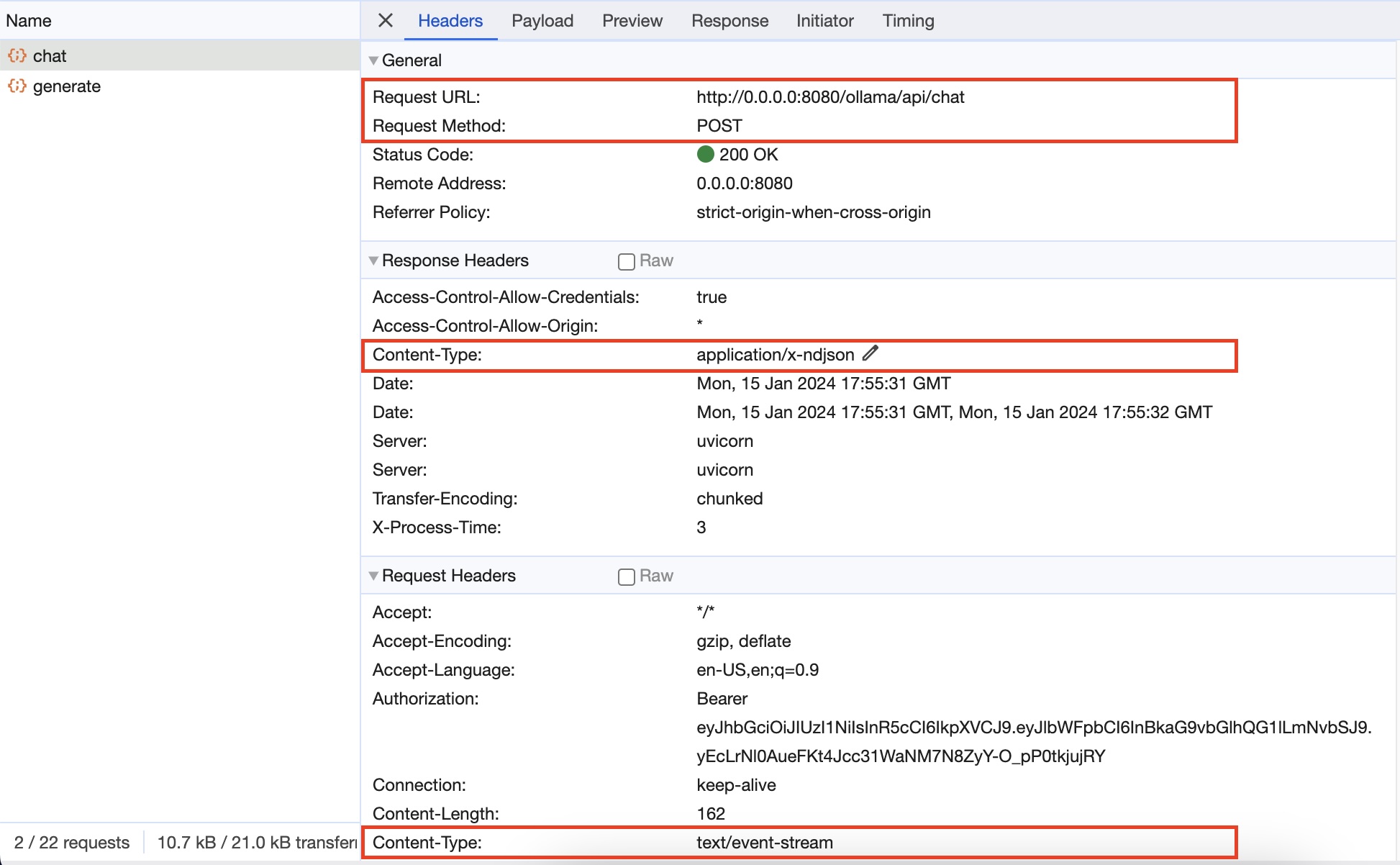Click the Headers tab
This screenshot has height=865, width=1400.
[x=450, y=21]
